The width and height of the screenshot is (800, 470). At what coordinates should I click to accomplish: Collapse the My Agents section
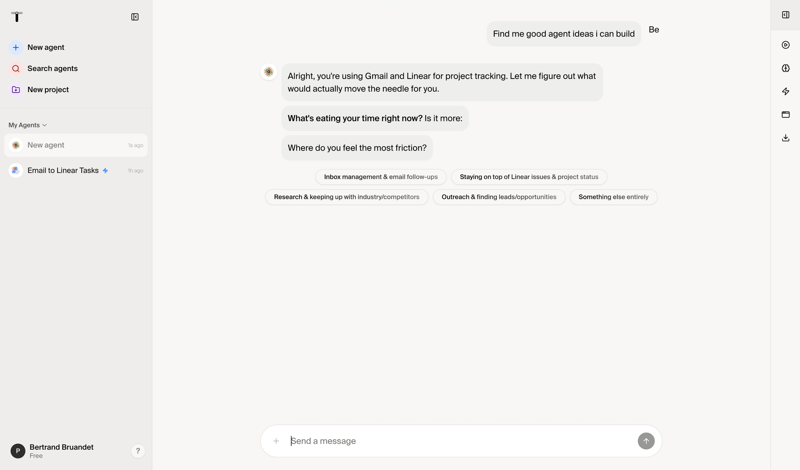(x=28, y=125)
